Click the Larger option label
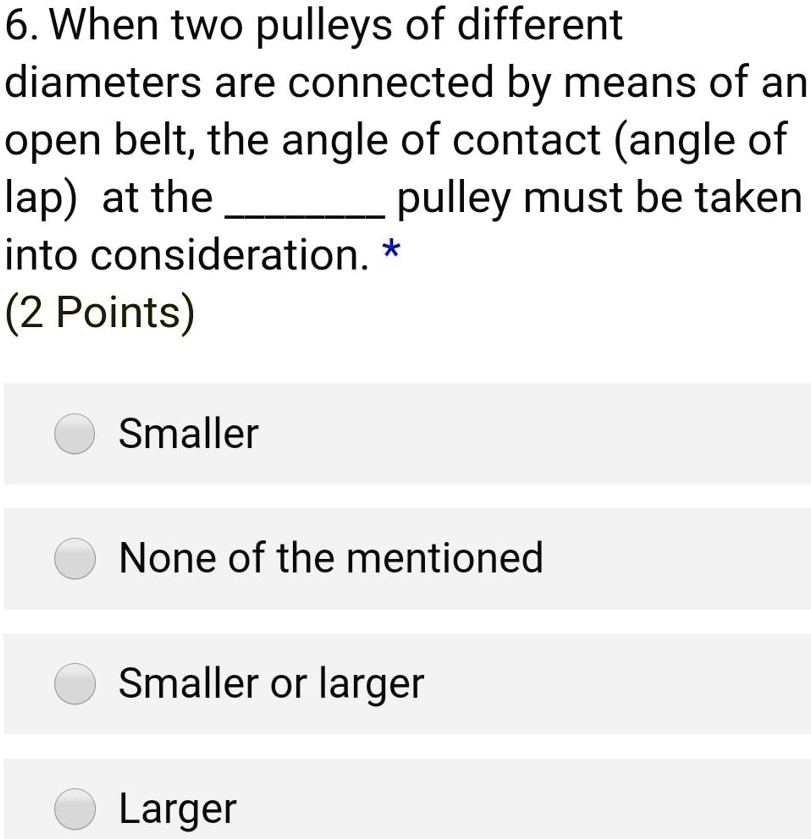The width and height of the screenshot is (811, 839). [x=176, y=809]
